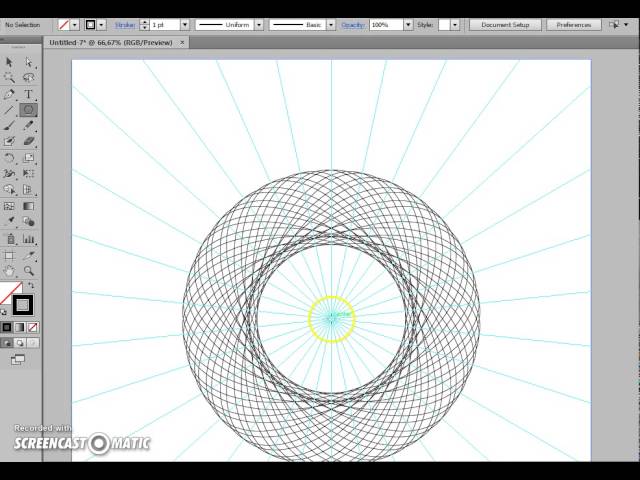Click the Change Screen Mode icon

pos(18,360)
